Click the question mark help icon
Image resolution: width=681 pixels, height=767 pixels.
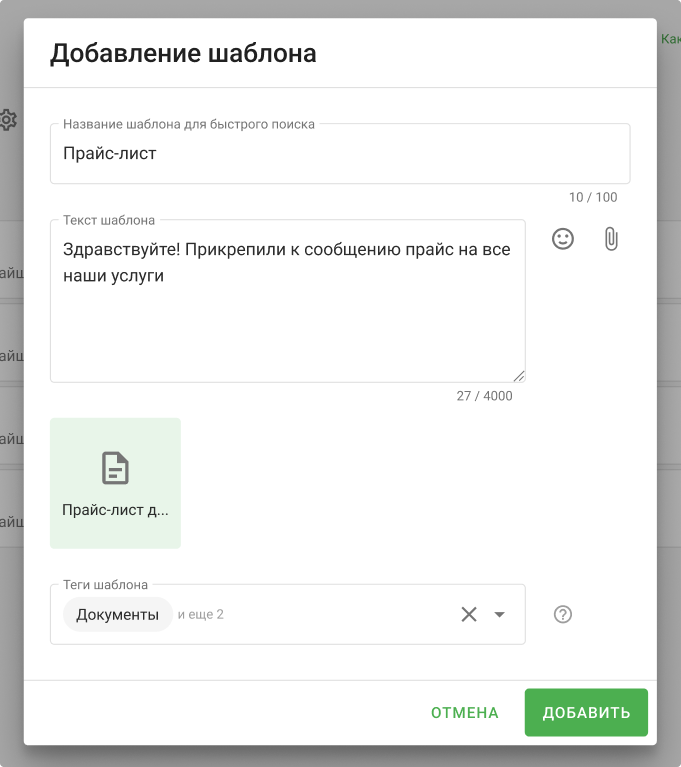[563, 614]
